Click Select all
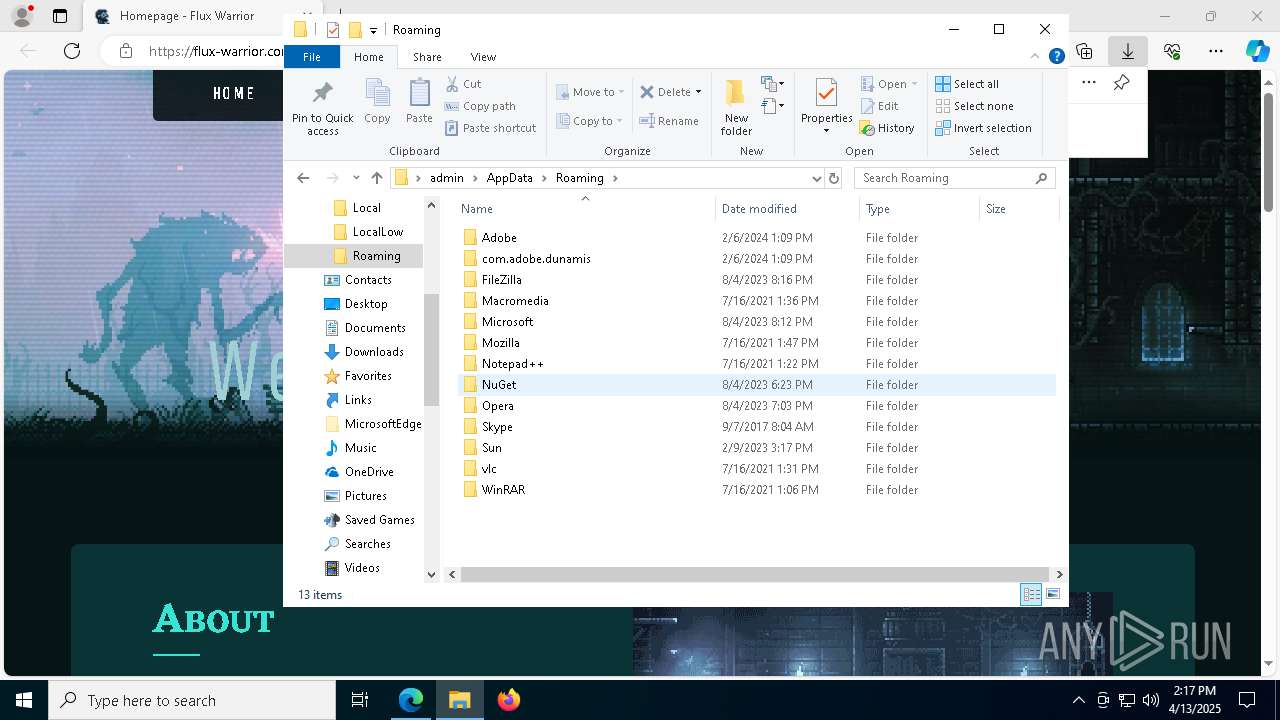The width and height of the screenshot is (1280, 720). 967,84
